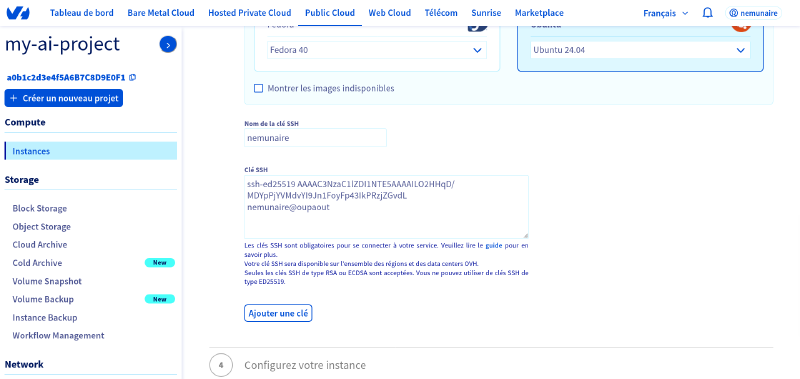Go to Tableau de bord

tap(82, 13)
